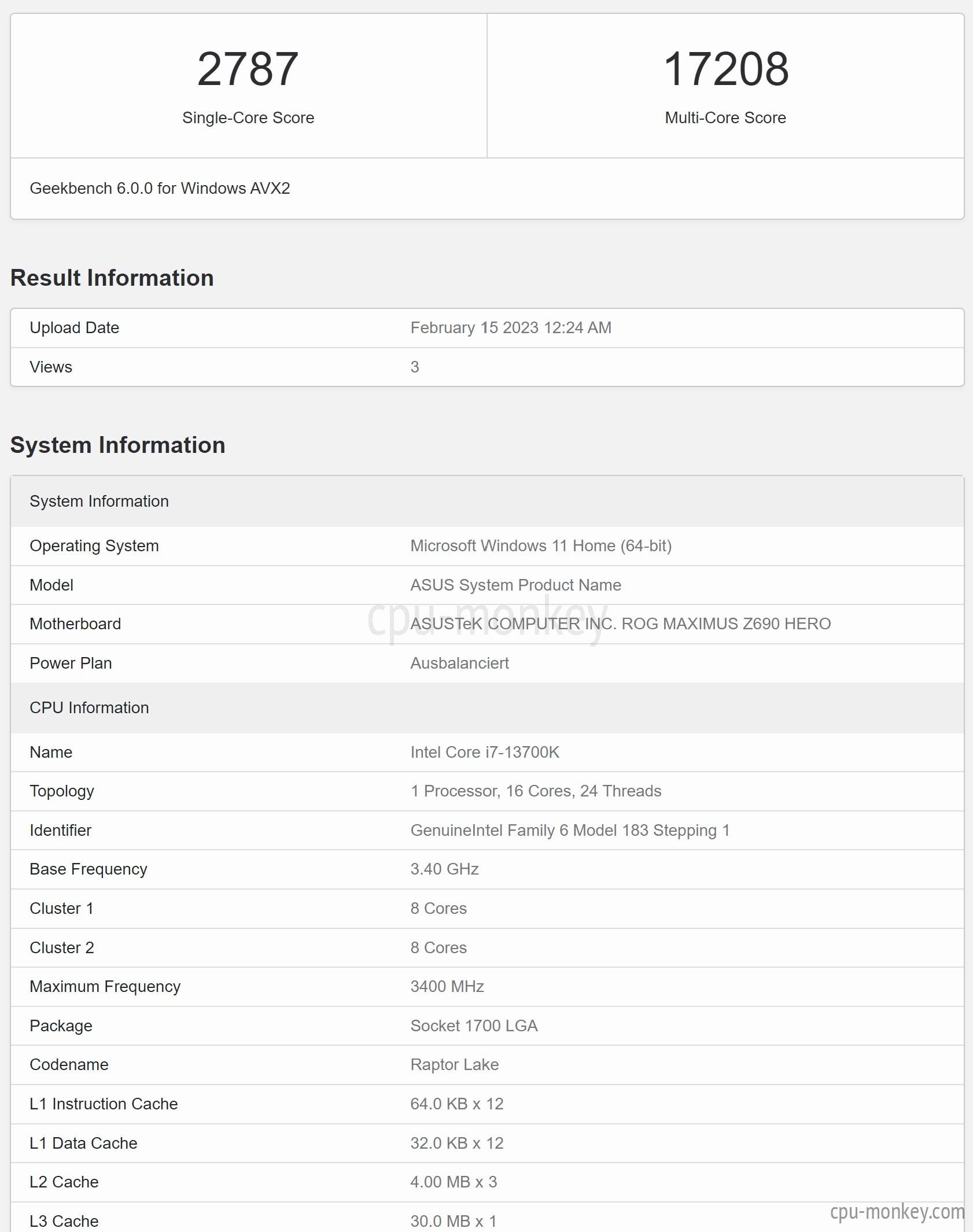Click the Socket 1700 LGA value
Image resolution: width=973 pixels, height=1232 pixels.
[x=474, y=1026]
